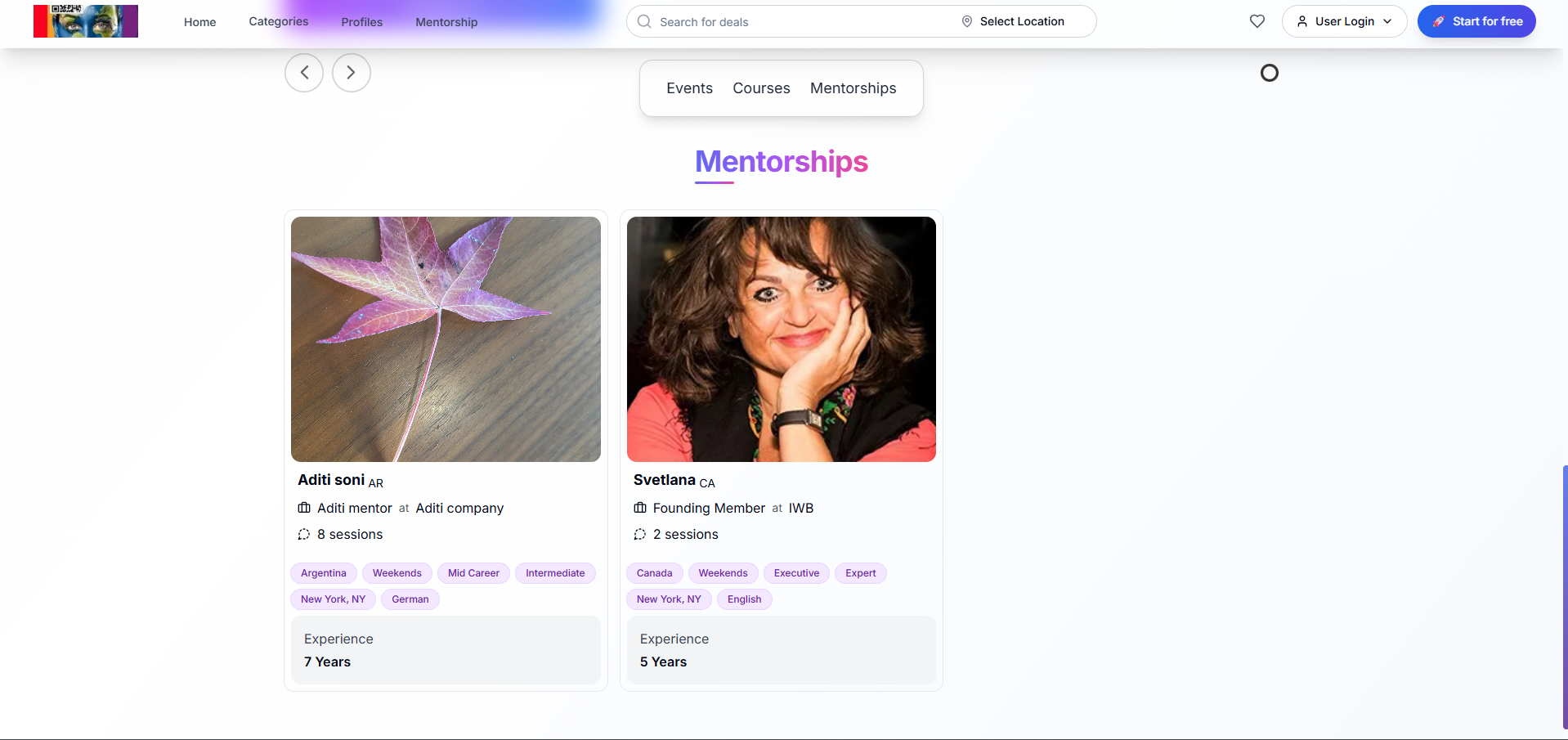1568x740 pixels.
Task: Expand the Categories navigation menu
Action: coord(278,21)
